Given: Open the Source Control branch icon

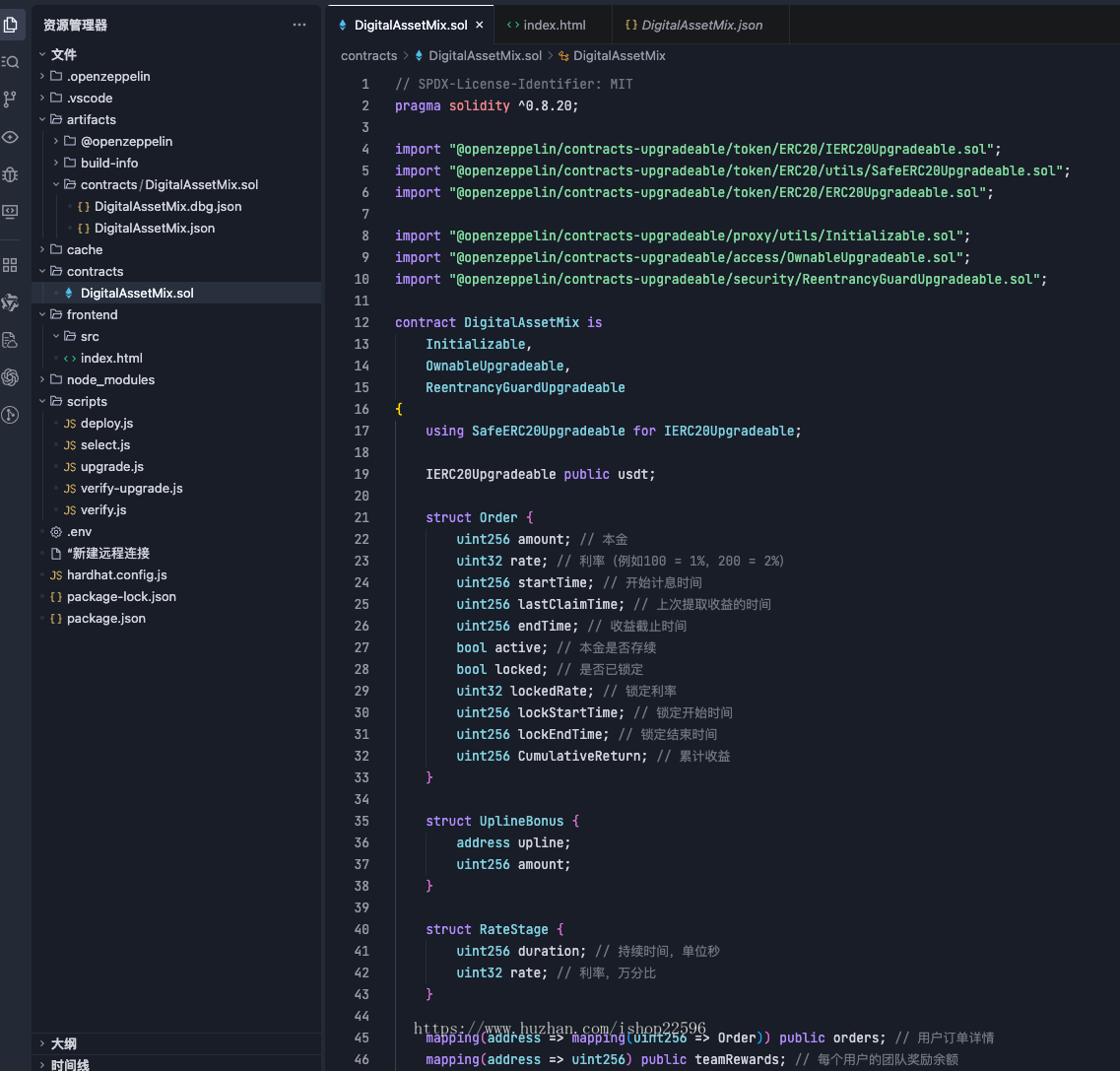Looking at the screenshot, I should (11, 99).
